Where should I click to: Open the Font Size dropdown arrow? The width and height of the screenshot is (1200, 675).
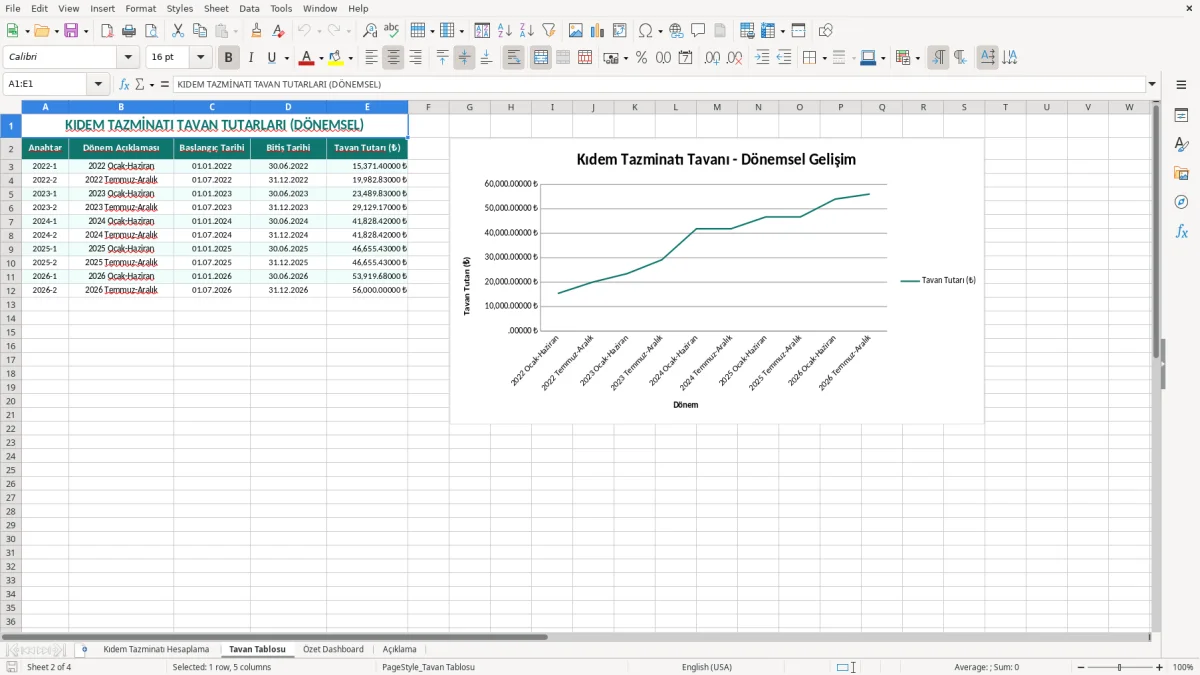(x=200, y=58)
